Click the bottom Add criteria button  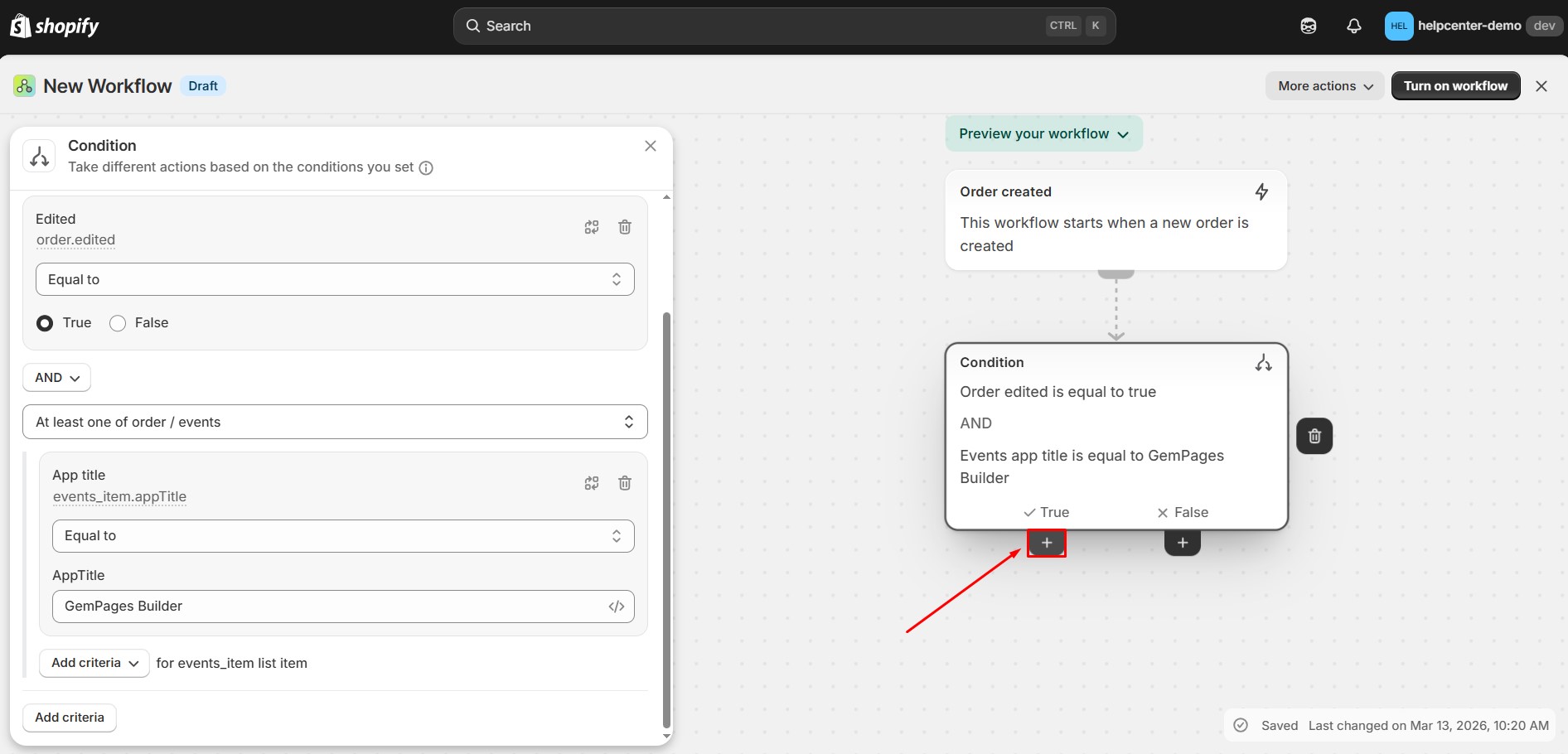[x=70, y=718]
